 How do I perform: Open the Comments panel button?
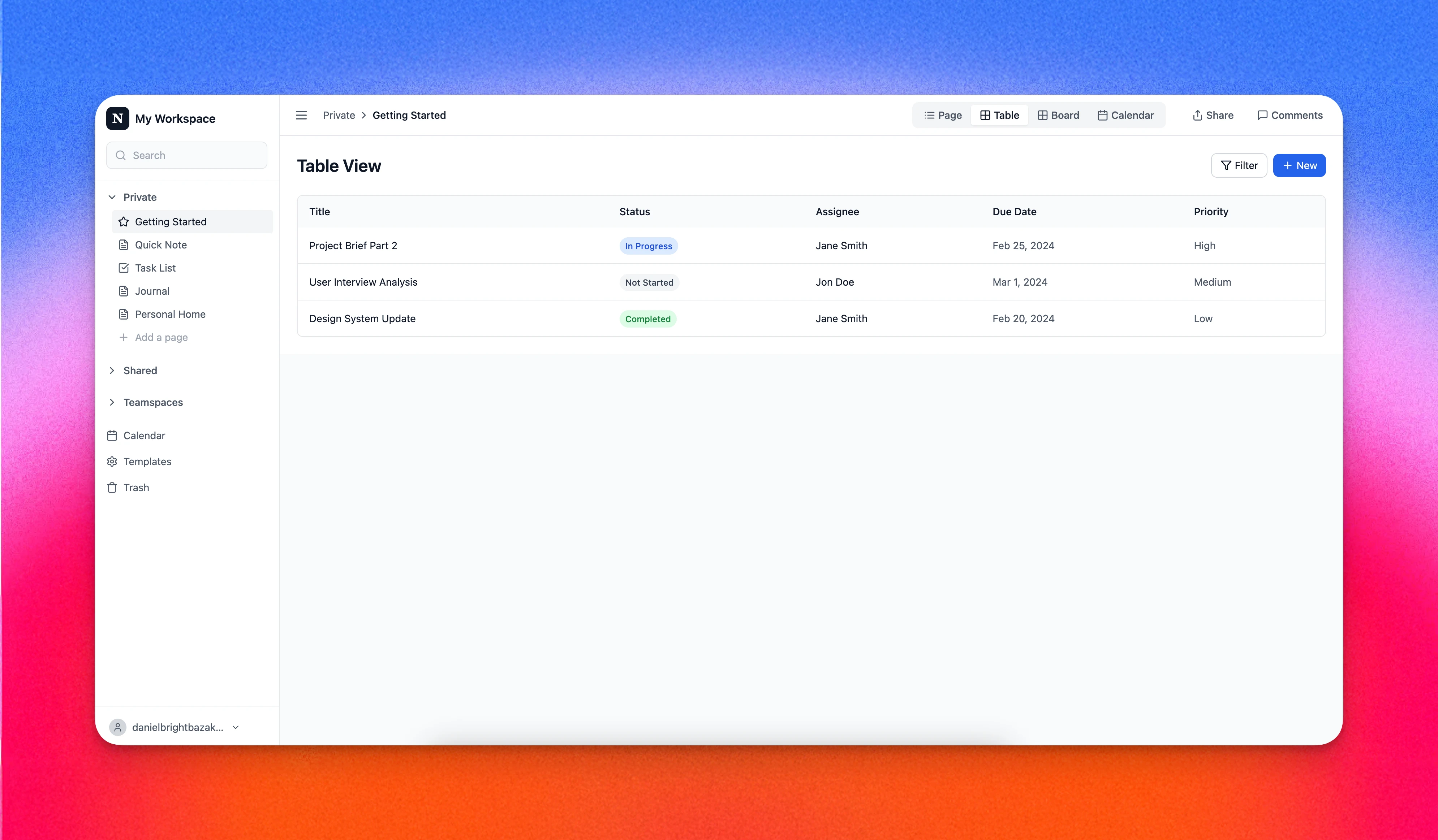1290,115
